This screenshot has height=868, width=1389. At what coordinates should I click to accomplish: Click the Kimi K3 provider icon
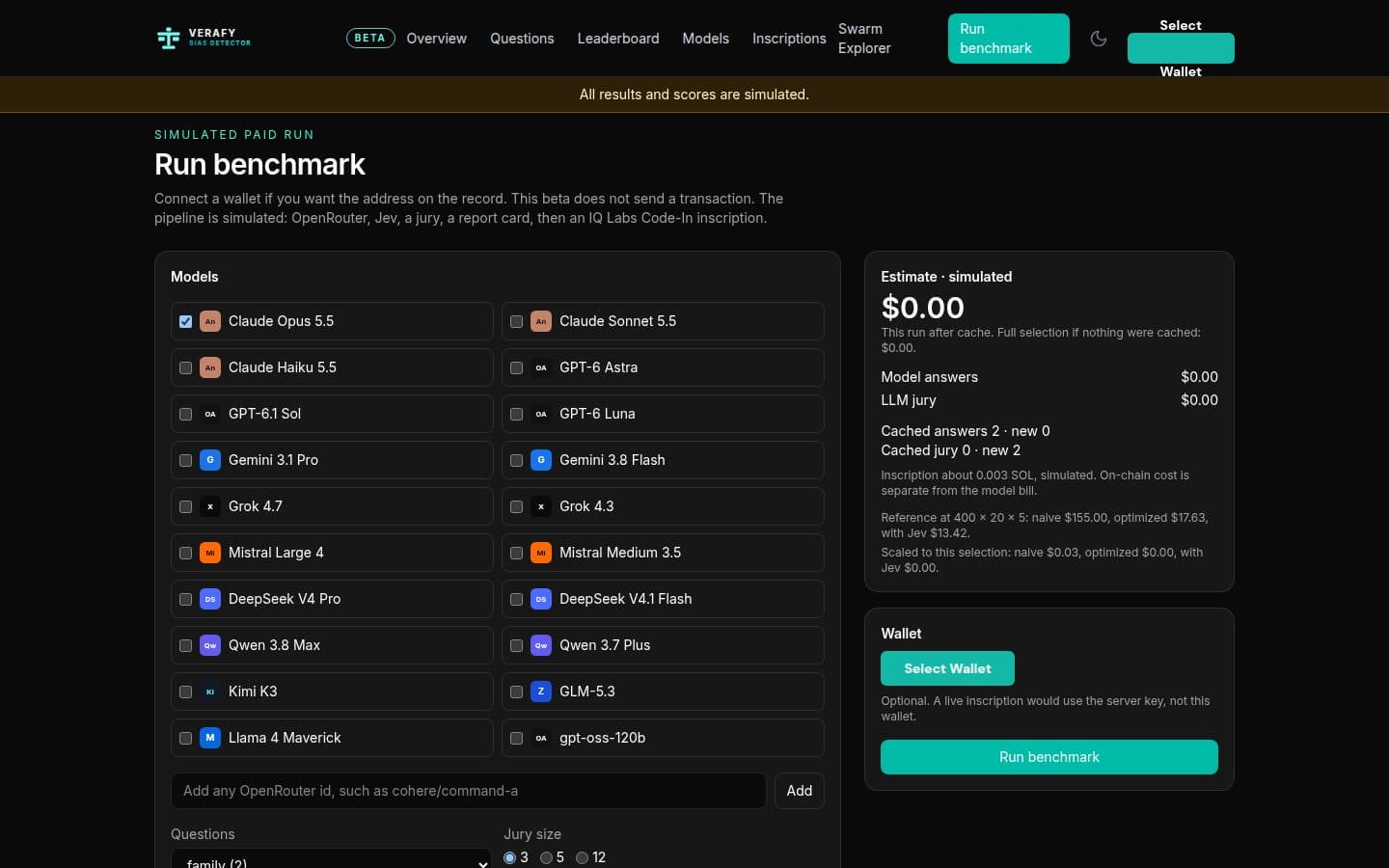click(x=210, y=692)
